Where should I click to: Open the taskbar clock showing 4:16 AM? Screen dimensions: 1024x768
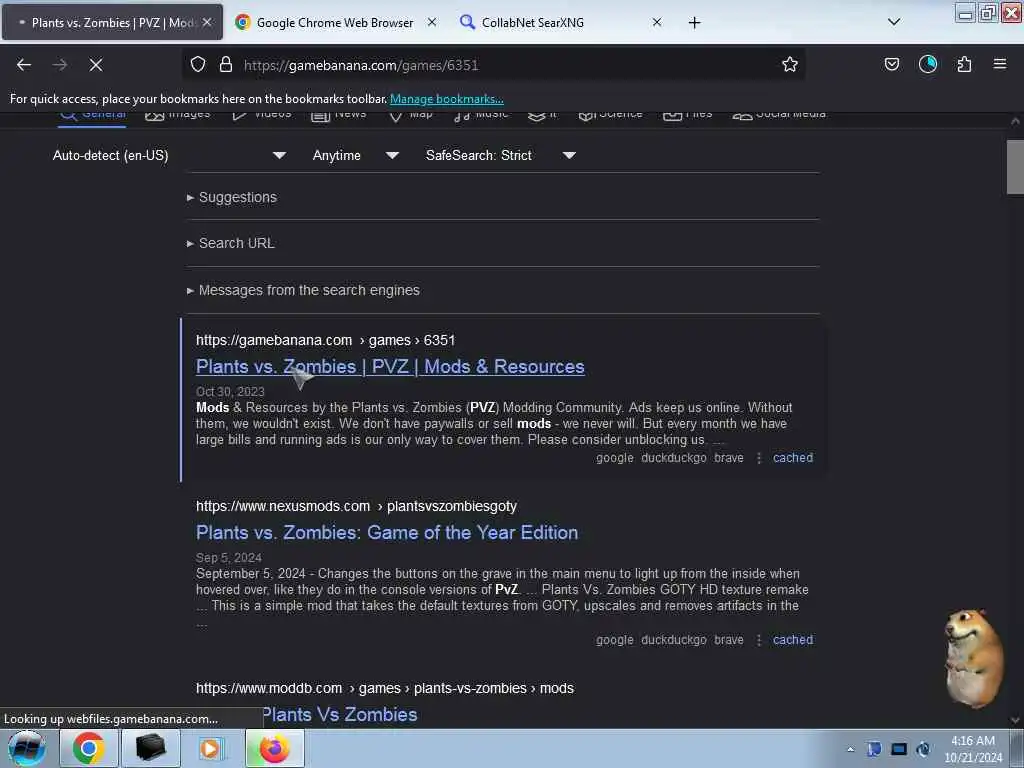click(x=973, y=749)
